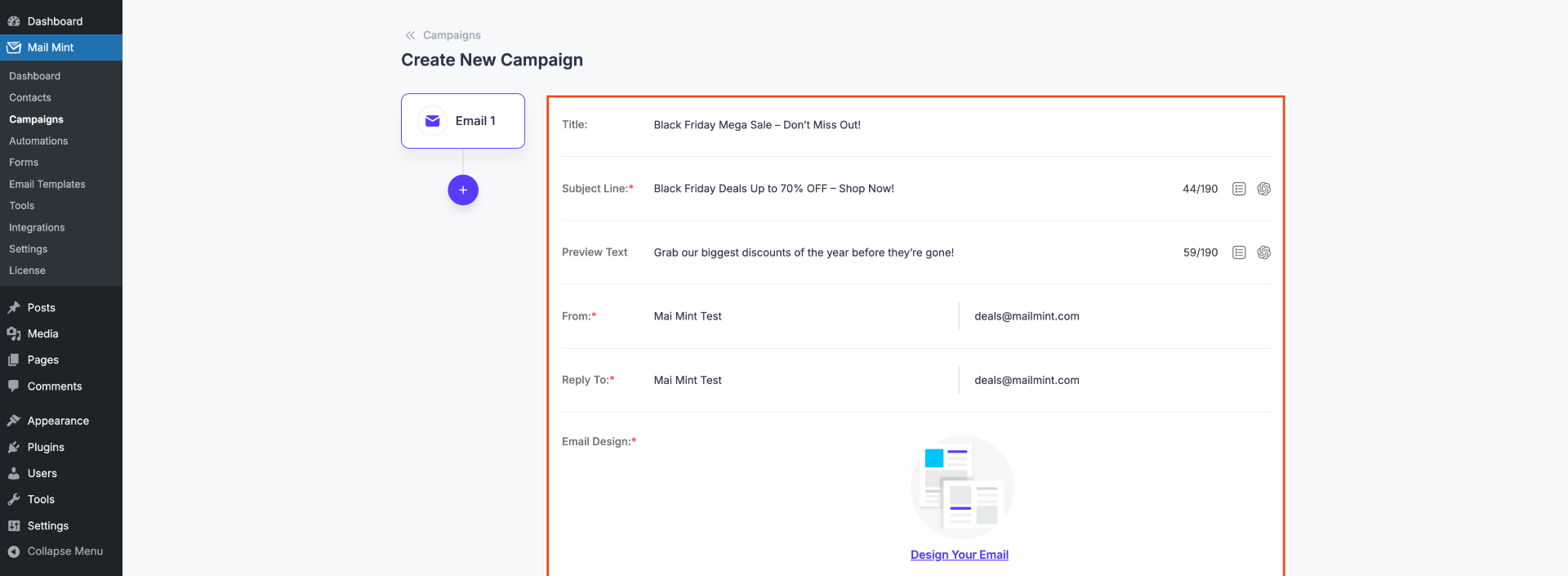
Task: Click the back chevrons beside Campaigns
Action: coord(410,35)
